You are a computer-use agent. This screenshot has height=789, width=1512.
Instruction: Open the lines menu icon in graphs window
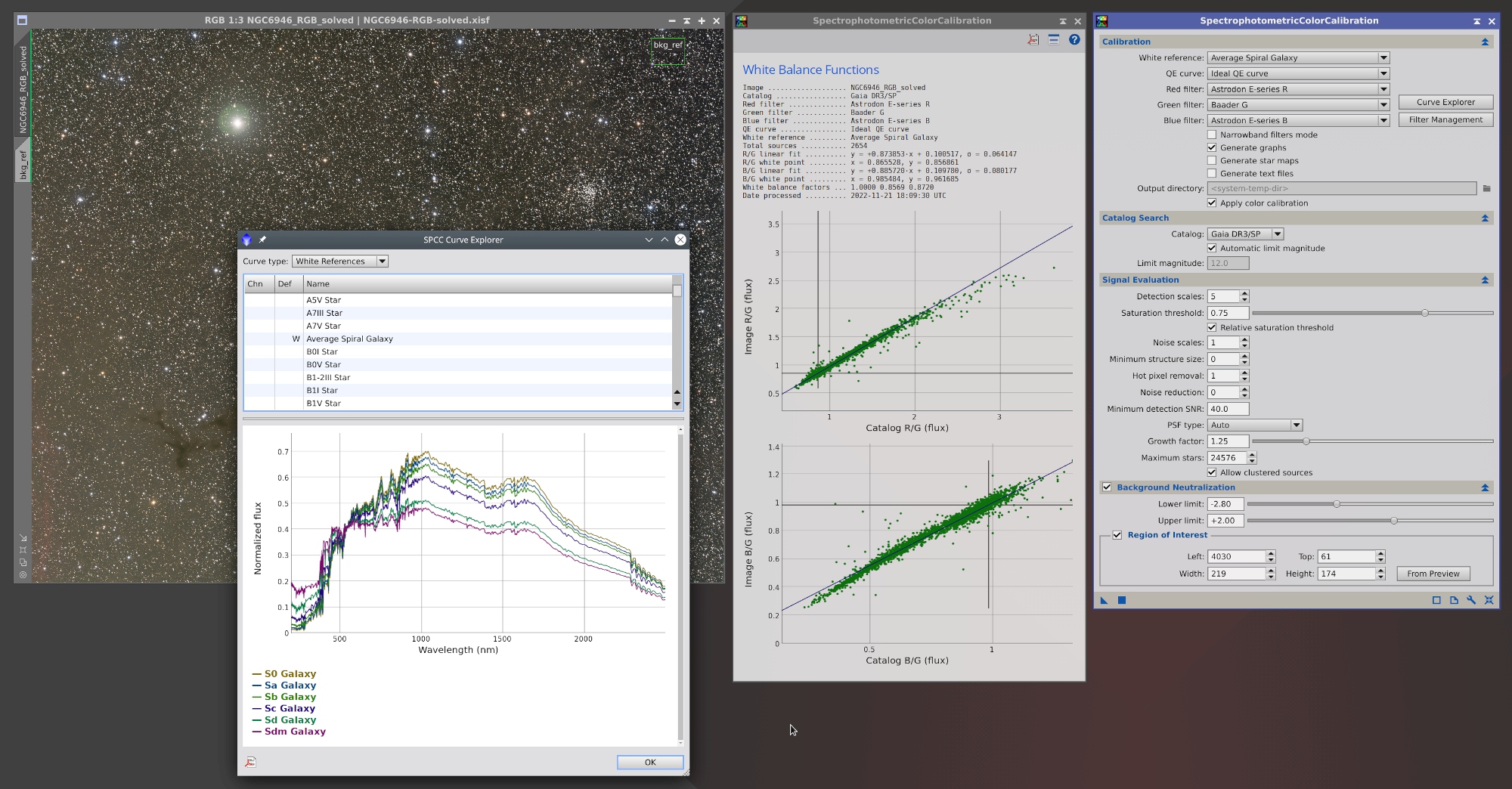1053,39
